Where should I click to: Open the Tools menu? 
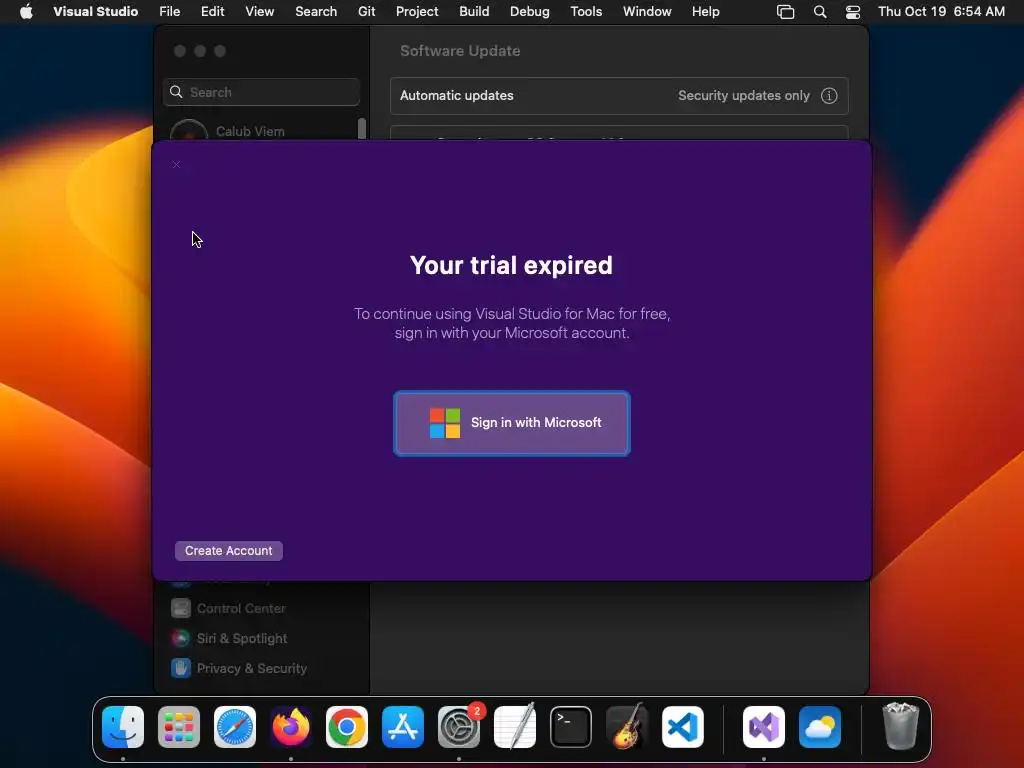(586, 11)
